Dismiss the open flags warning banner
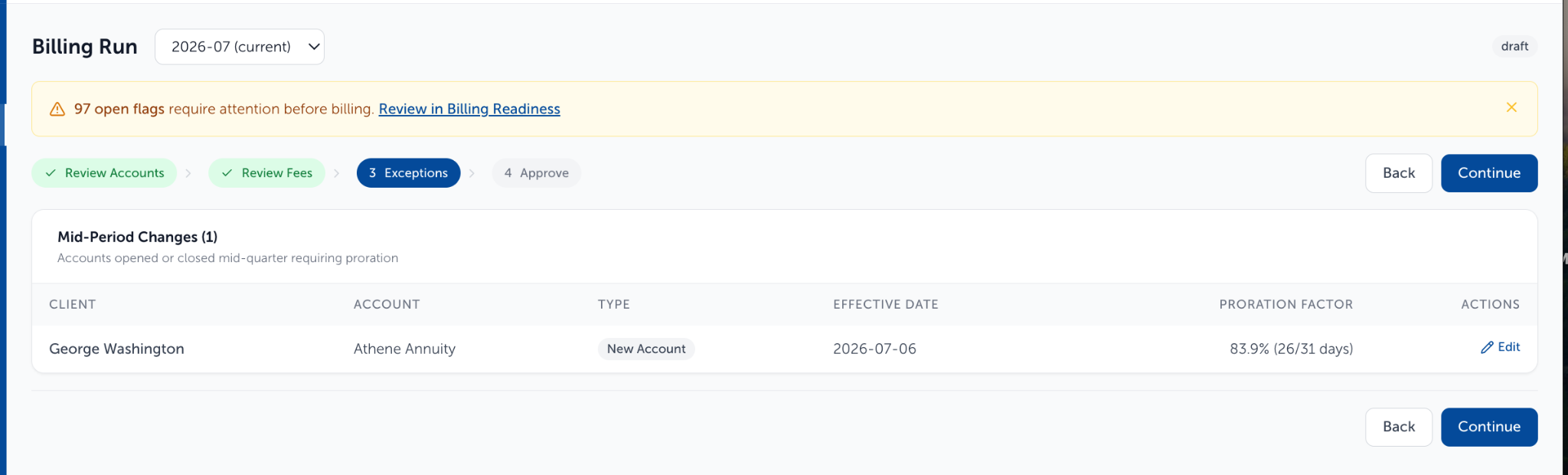Image resolution: width=1568 pixels, height=475 pixels. click(x=1511, y=107)
